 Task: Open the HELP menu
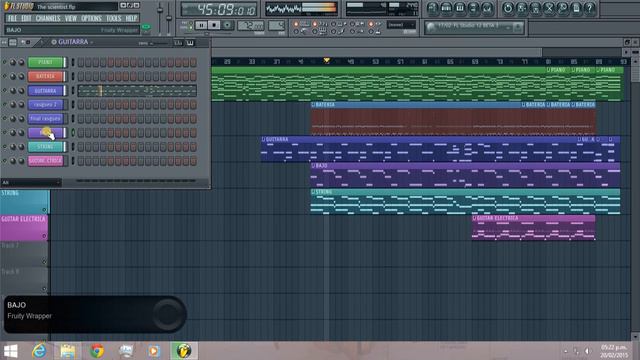coord(131,18)
